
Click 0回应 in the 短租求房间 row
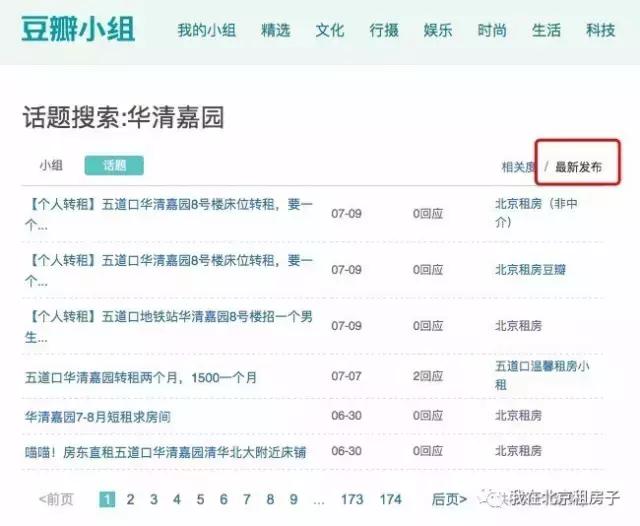tap(428, 415)
